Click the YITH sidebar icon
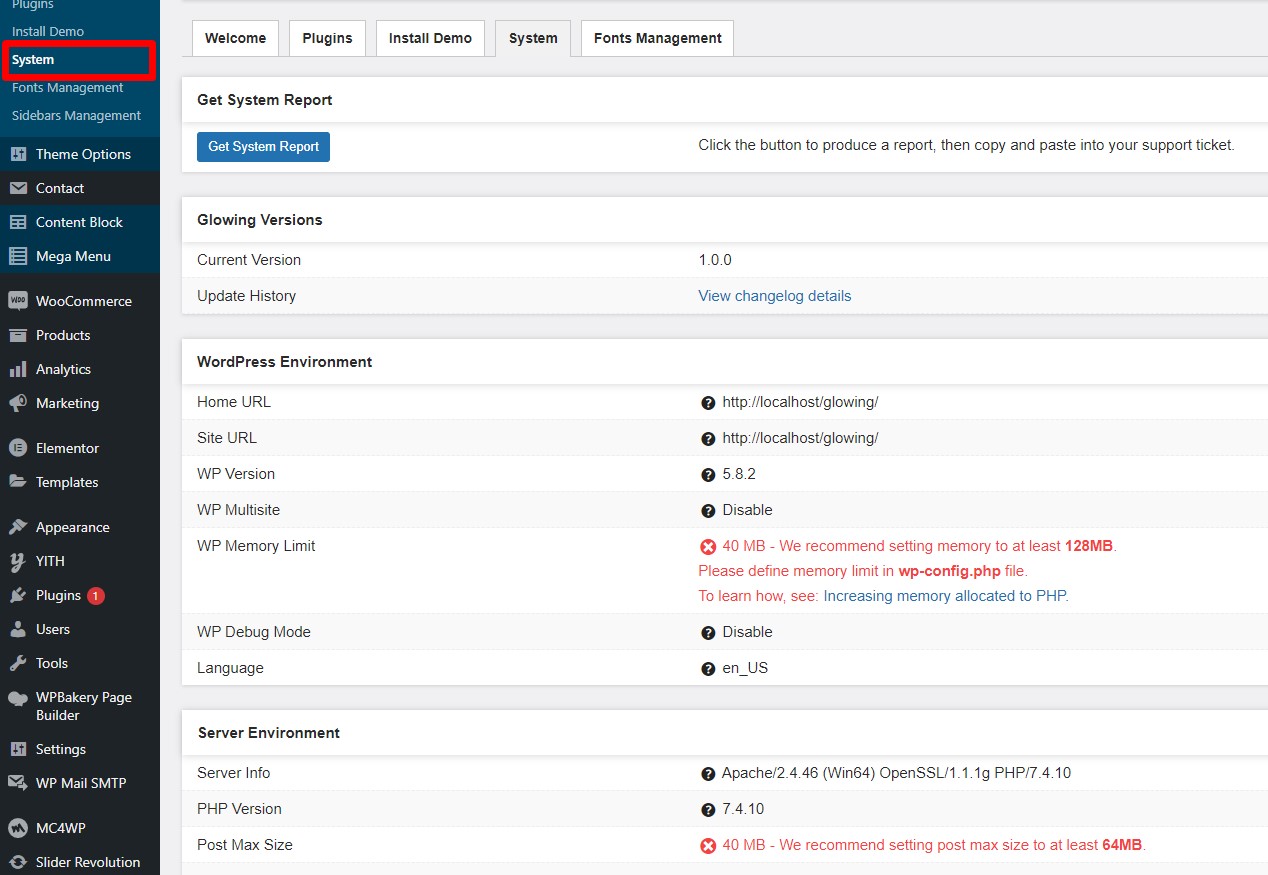 click(x=18, y=561)
